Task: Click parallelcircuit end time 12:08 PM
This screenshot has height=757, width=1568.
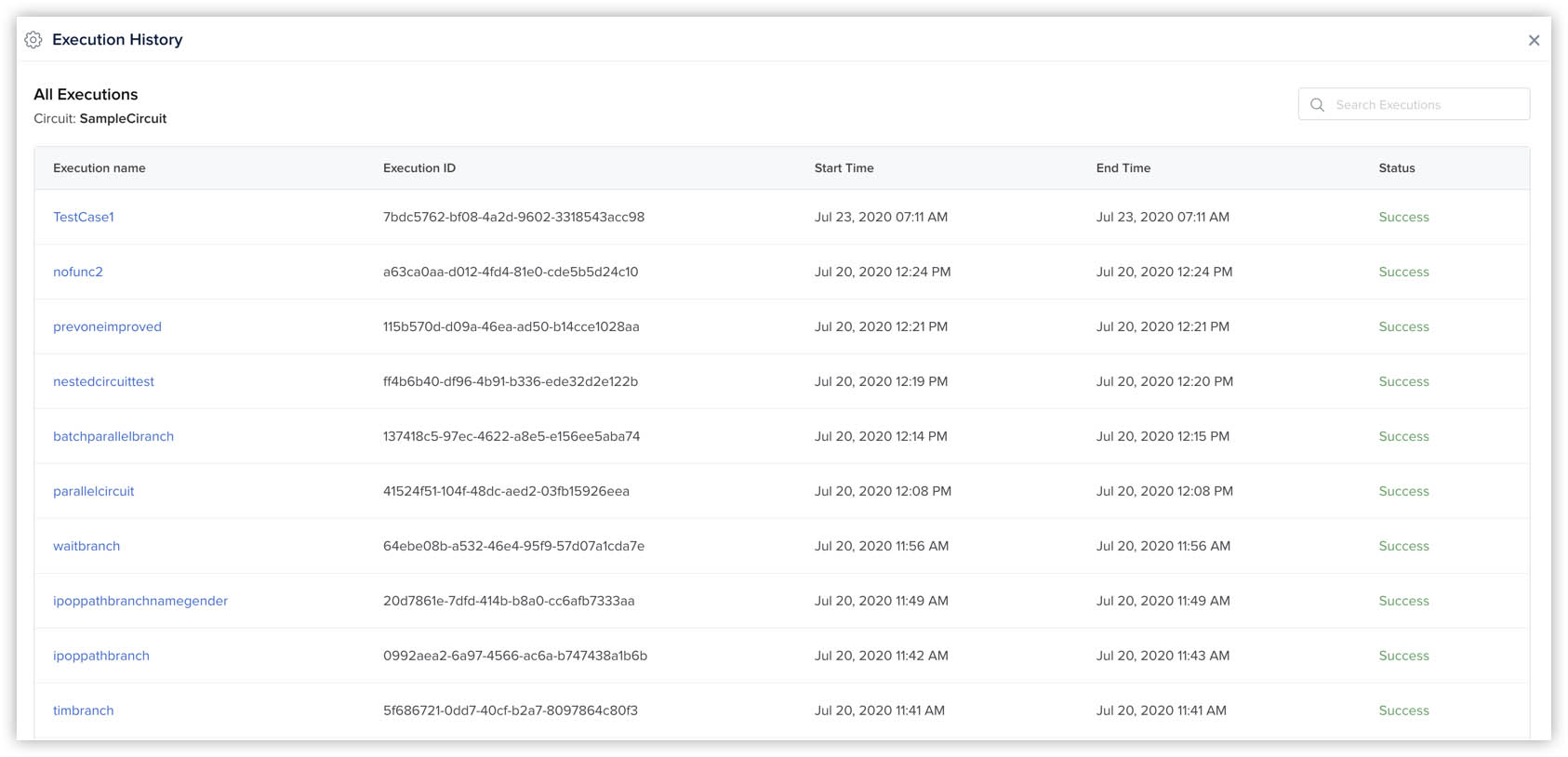Action: pyautogui.click(x=1164, y=491)
